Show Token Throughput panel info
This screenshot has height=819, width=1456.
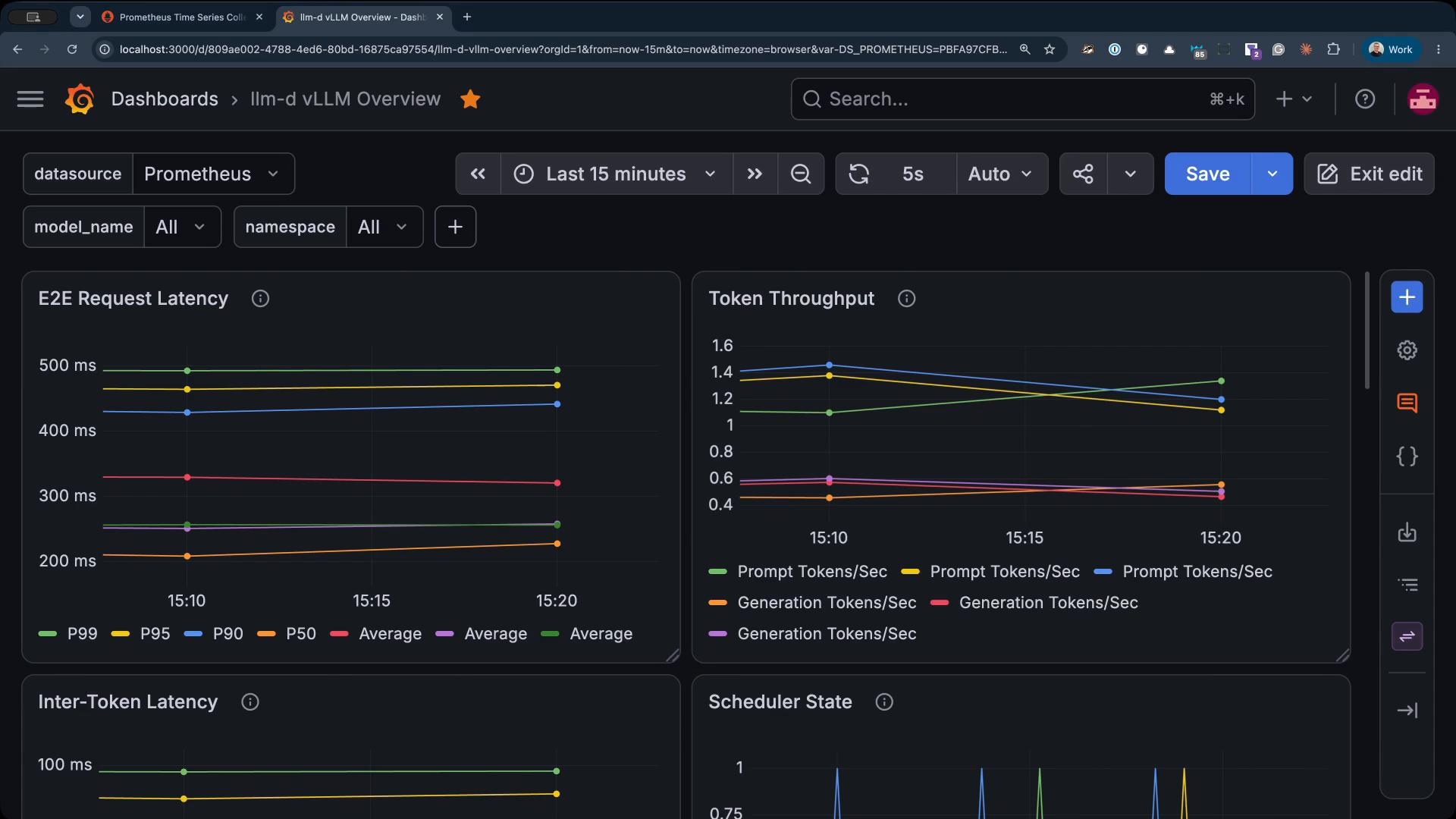point(906,299)
